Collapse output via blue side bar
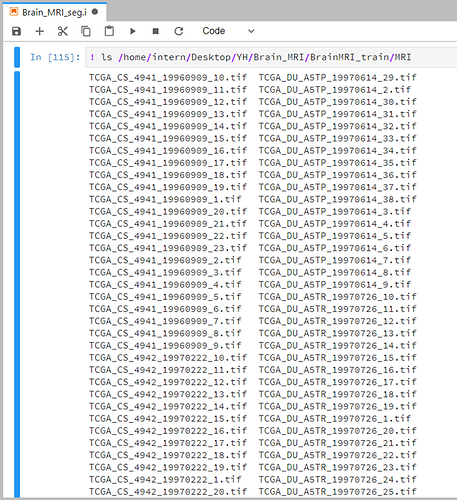Image resolution: width=457 pixels, height=500 pixels. (17, 284)
